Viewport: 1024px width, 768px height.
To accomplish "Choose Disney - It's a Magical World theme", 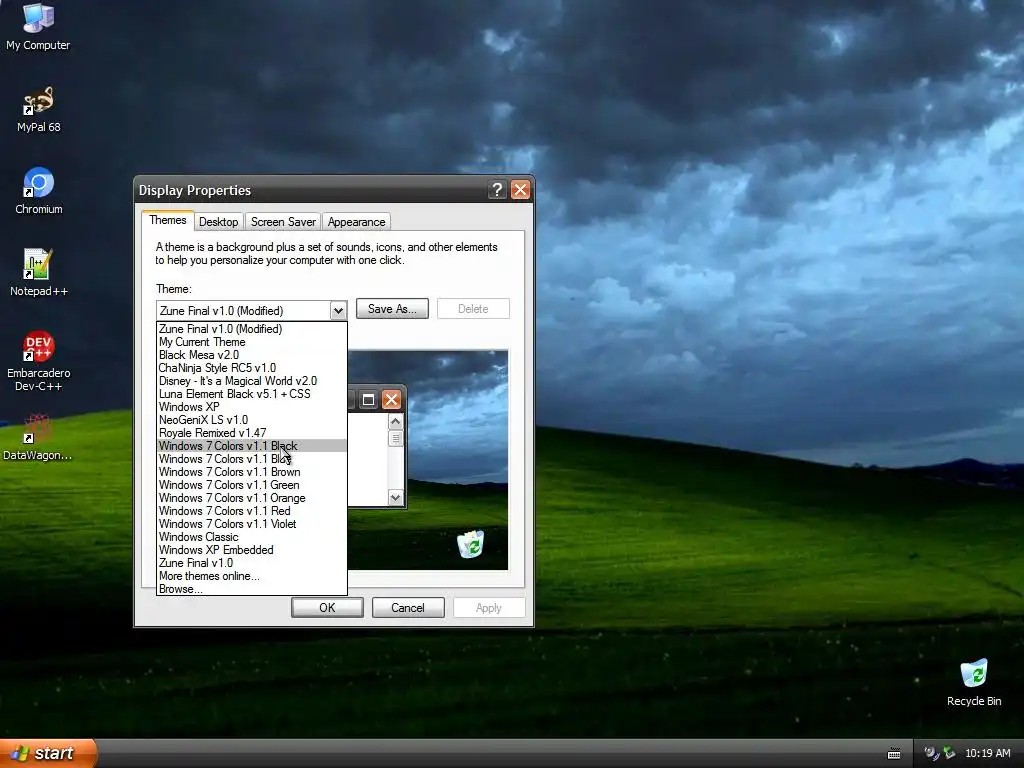I will coord(251,381).
